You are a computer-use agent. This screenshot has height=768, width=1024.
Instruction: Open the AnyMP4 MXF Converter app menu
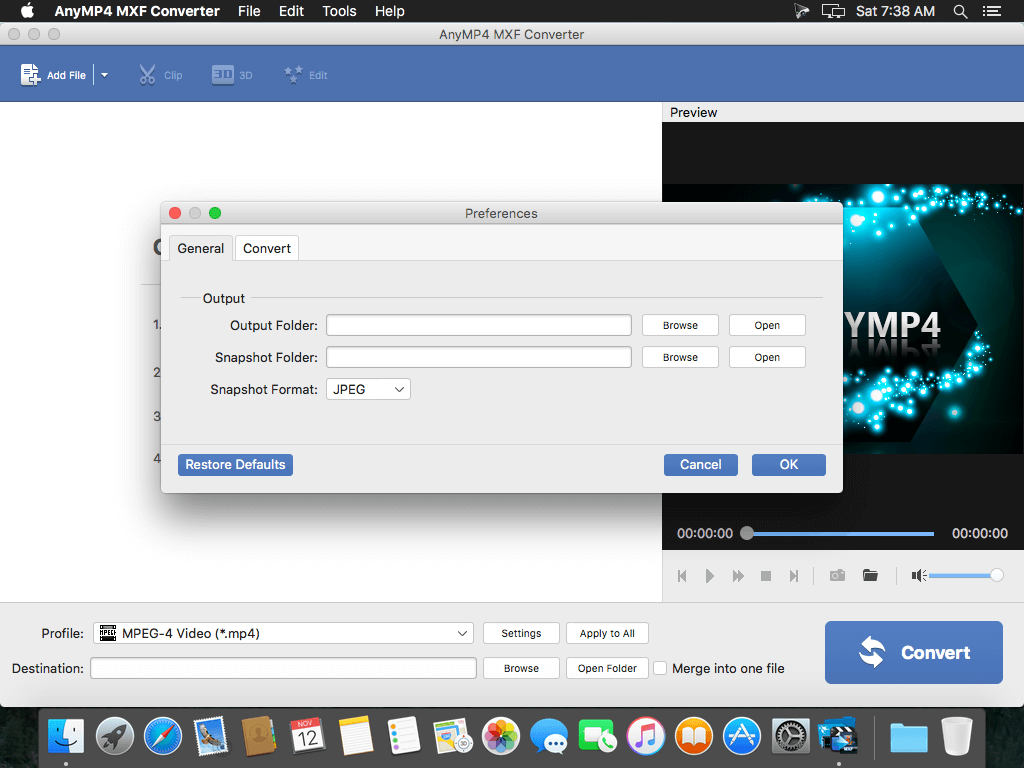click(136, 11)
